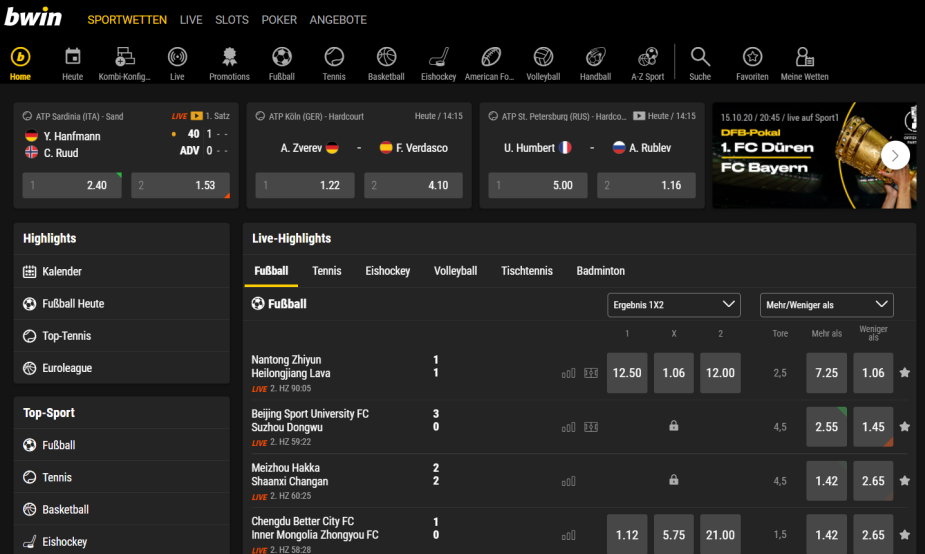Expand the Mehr/Weniger als dropdown
The width and height of the screenshot is (925, 554).
(826, 305)
